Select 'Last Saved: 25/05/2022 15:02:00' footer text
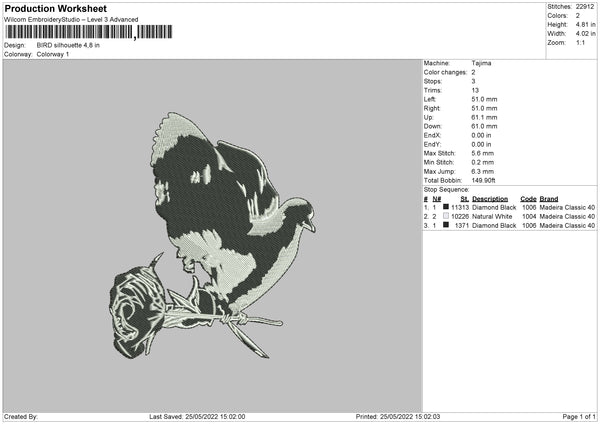Image resolution: width=600 pixels, height=424 pixels. 197,416
